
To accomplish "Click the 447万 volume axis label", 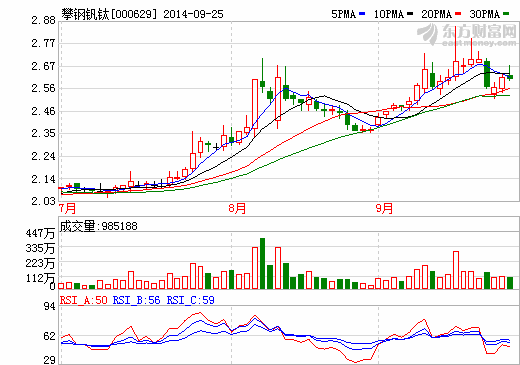I will tap(40, 233).
